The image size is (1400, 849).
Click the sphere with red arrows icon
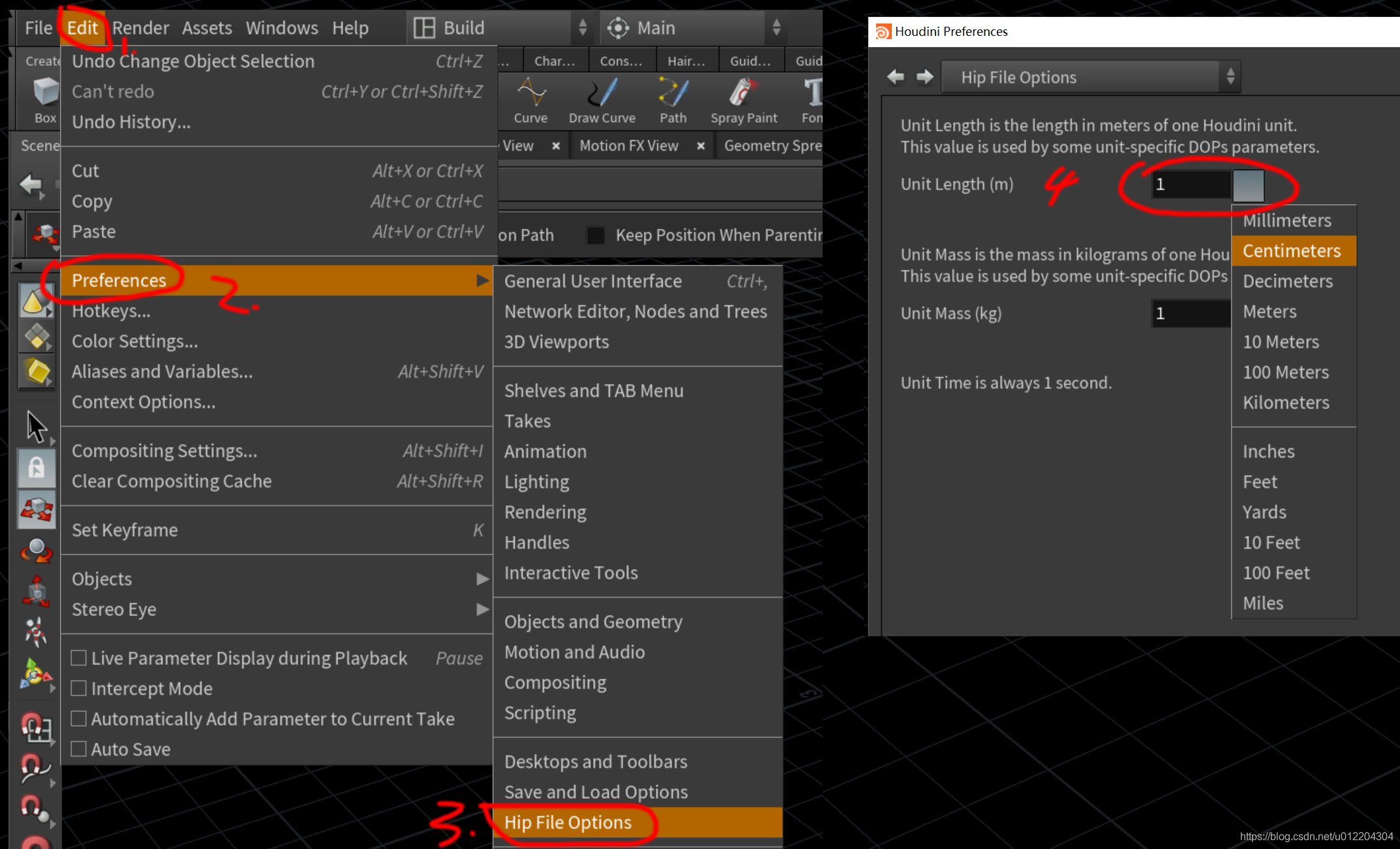37,551
